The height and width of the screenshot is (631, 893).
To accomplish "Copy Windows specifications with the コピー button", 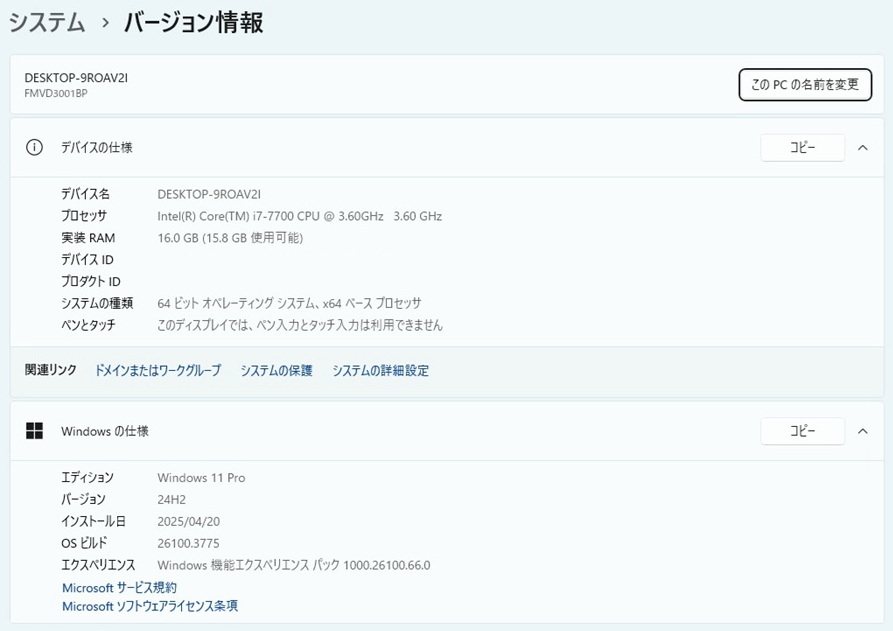I will 802,431.
